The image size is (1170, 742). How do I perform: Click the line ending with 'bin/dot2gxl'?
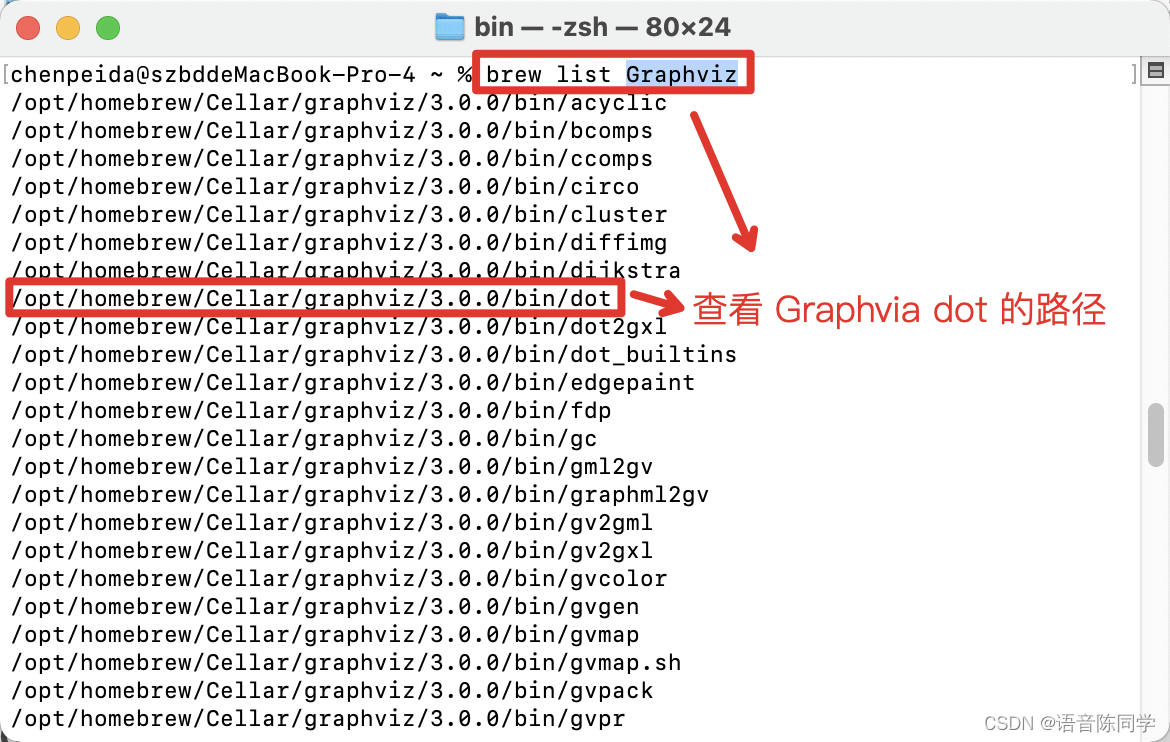[339, 327]
